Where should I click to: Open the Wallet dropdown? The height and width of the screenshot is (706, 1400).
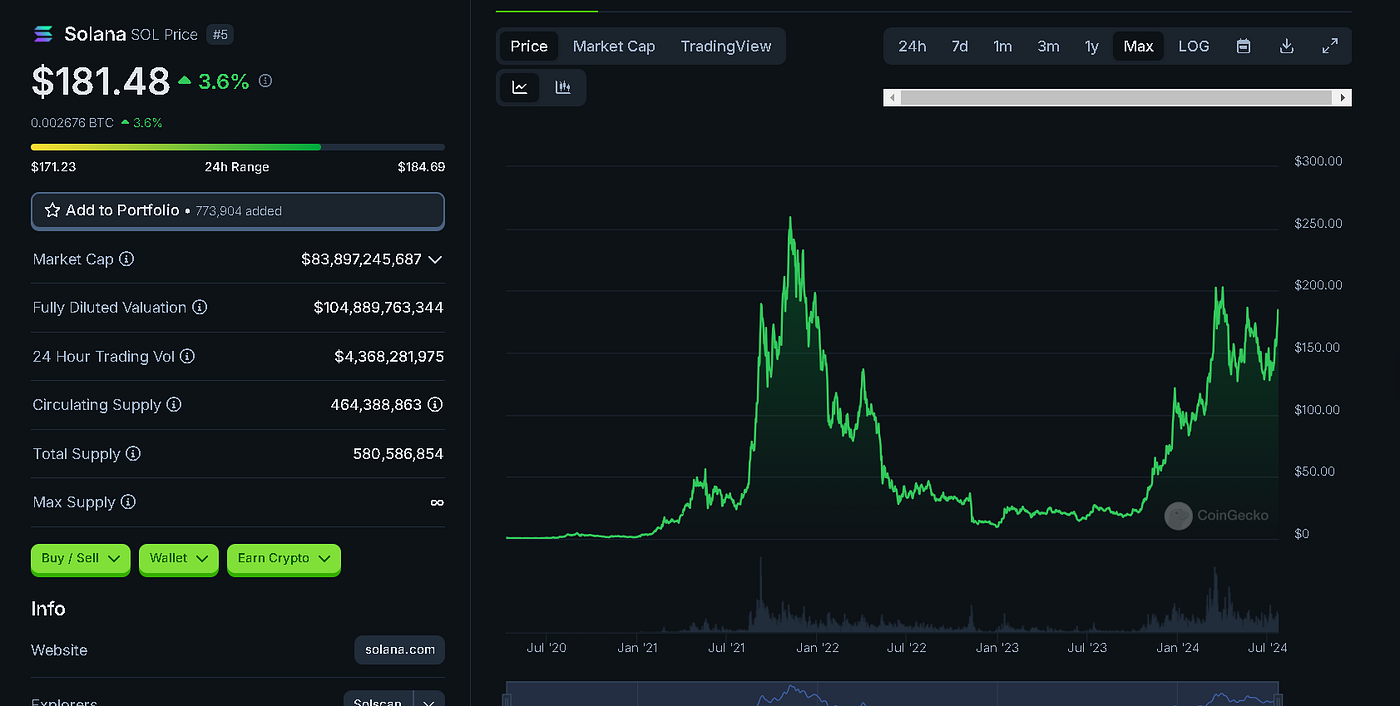point(179,559)
